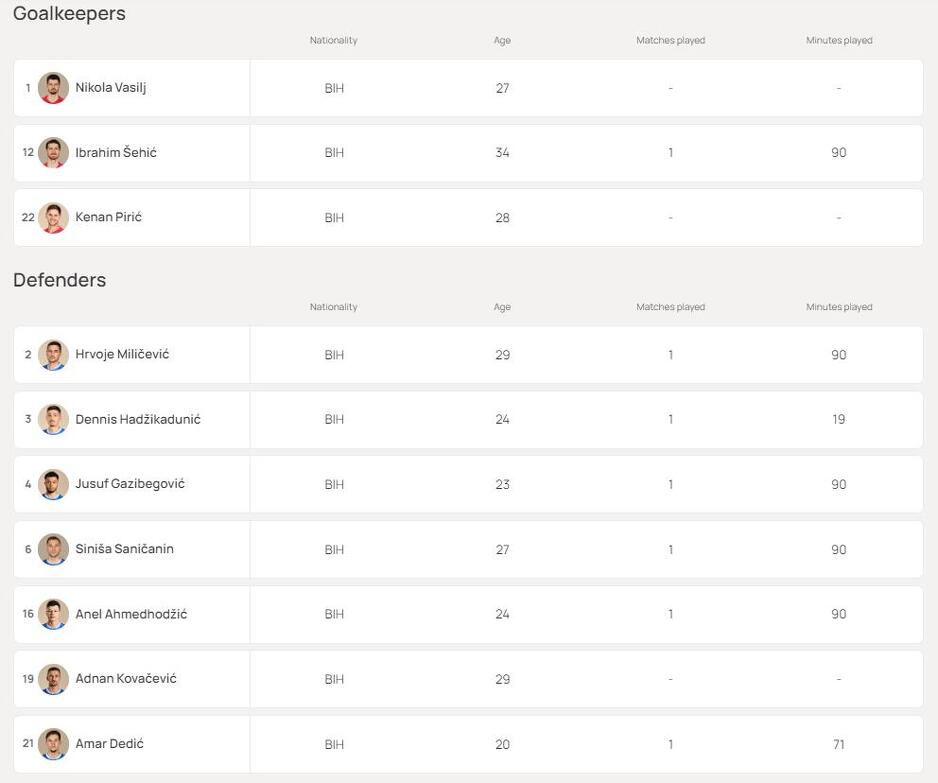938x783 pixels.
Task: Click Defenders 'Age' column header
Action: (502, 307)
